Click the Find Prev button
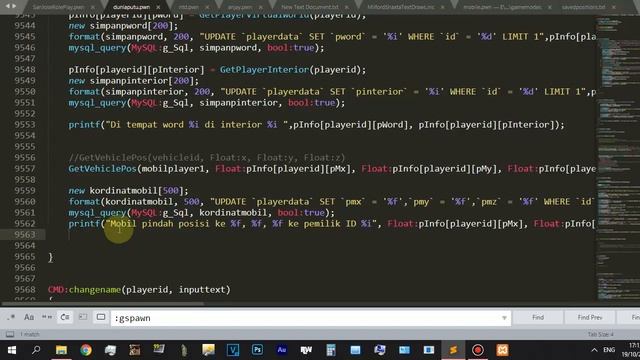The height and width of the screenshot is (360, 640). 590,317
